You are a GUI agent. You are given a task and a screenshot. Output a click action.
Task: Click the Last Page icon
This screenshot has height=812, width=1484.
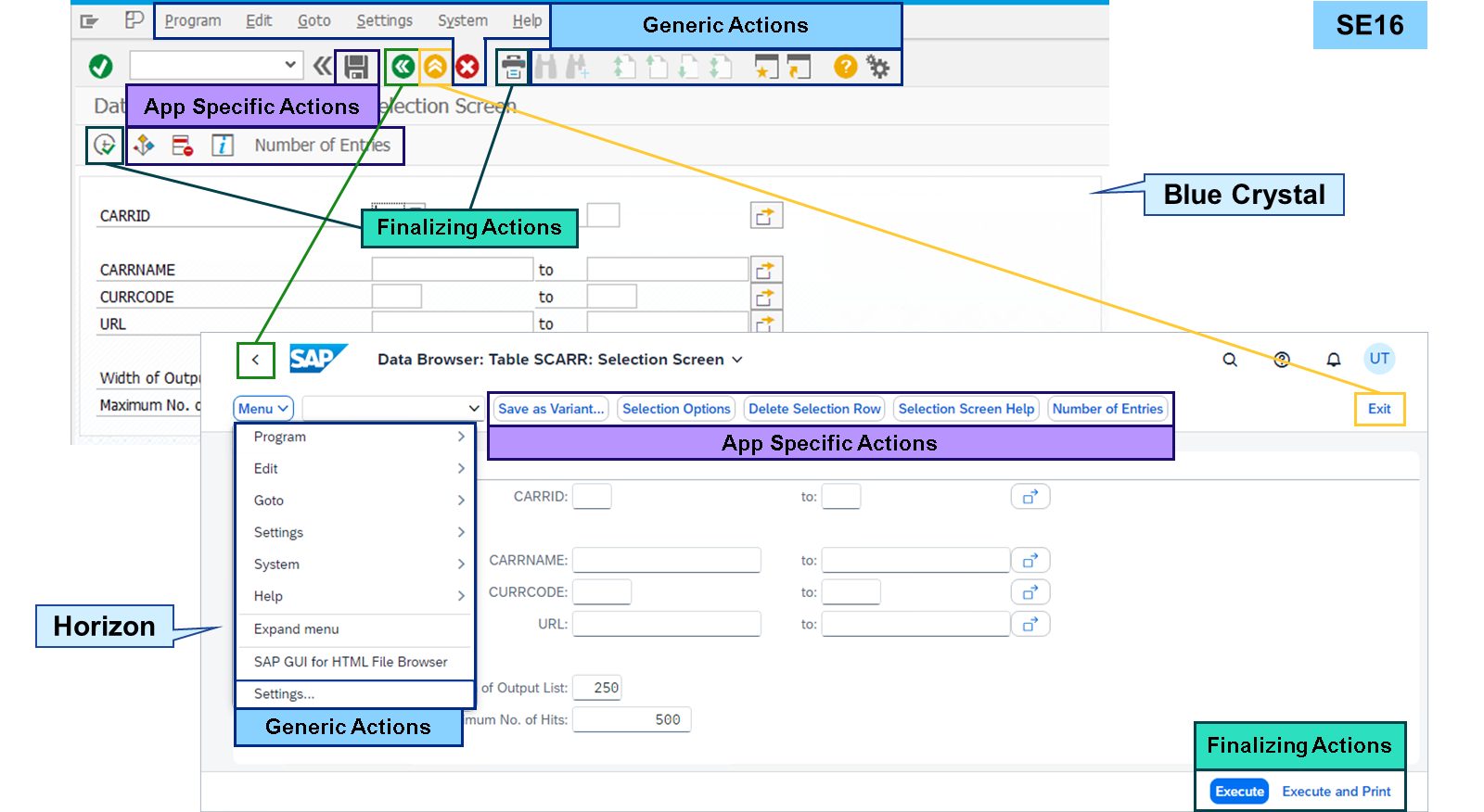(x=721, y=67)
